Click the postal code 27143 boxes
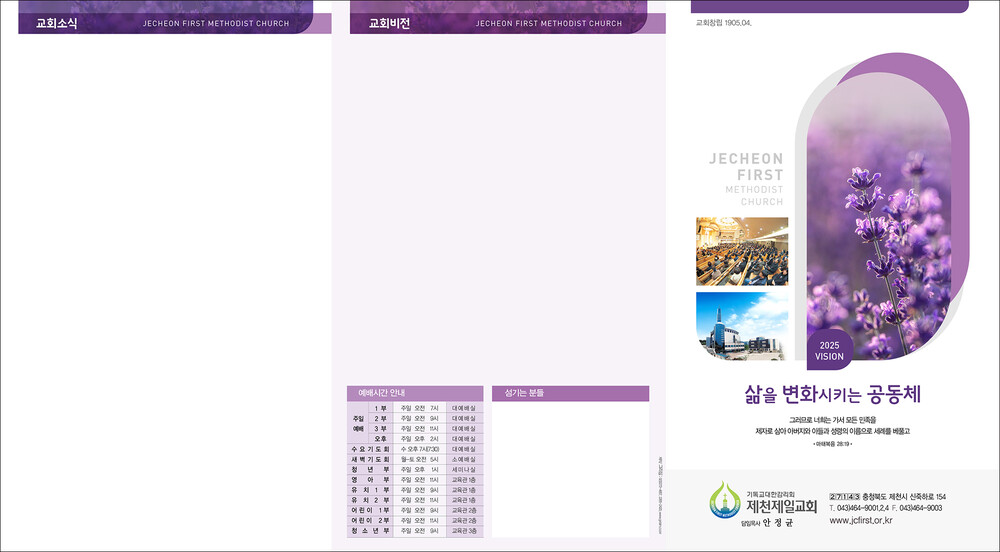 click(844, 496)
